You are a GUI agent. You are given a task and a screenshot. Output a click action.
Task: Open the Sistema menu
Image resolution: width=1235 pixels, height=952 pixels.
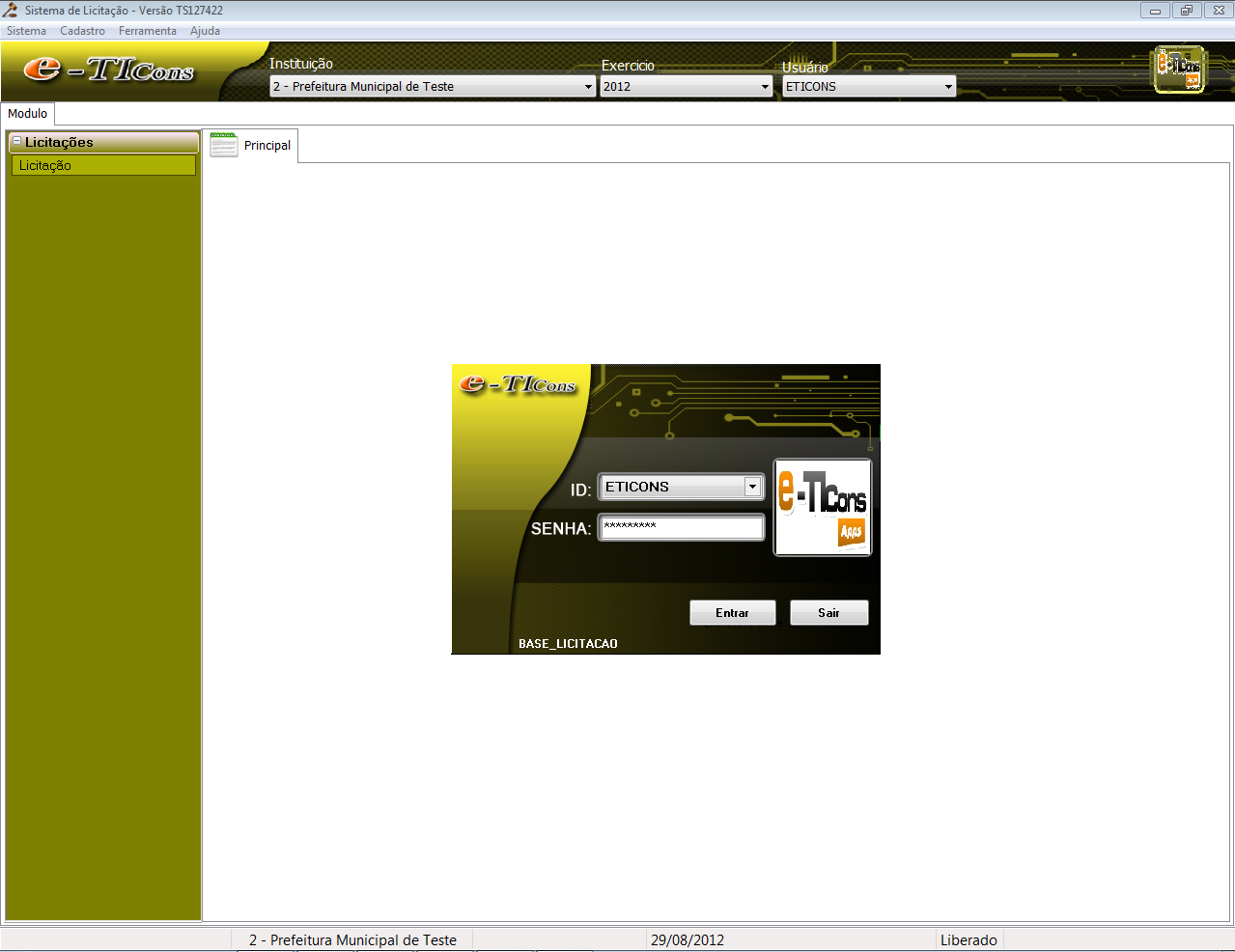click(26, 31)
